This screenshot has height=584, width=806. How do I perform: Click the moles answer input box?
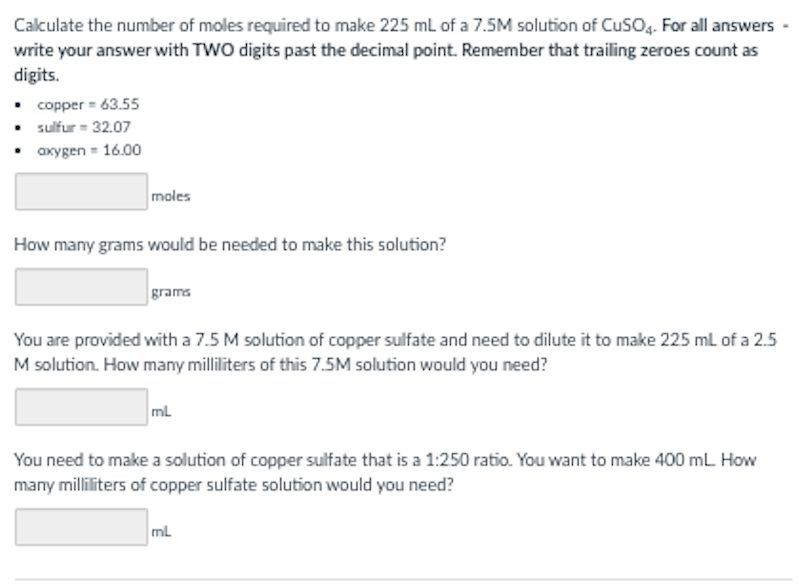point(80,190)
